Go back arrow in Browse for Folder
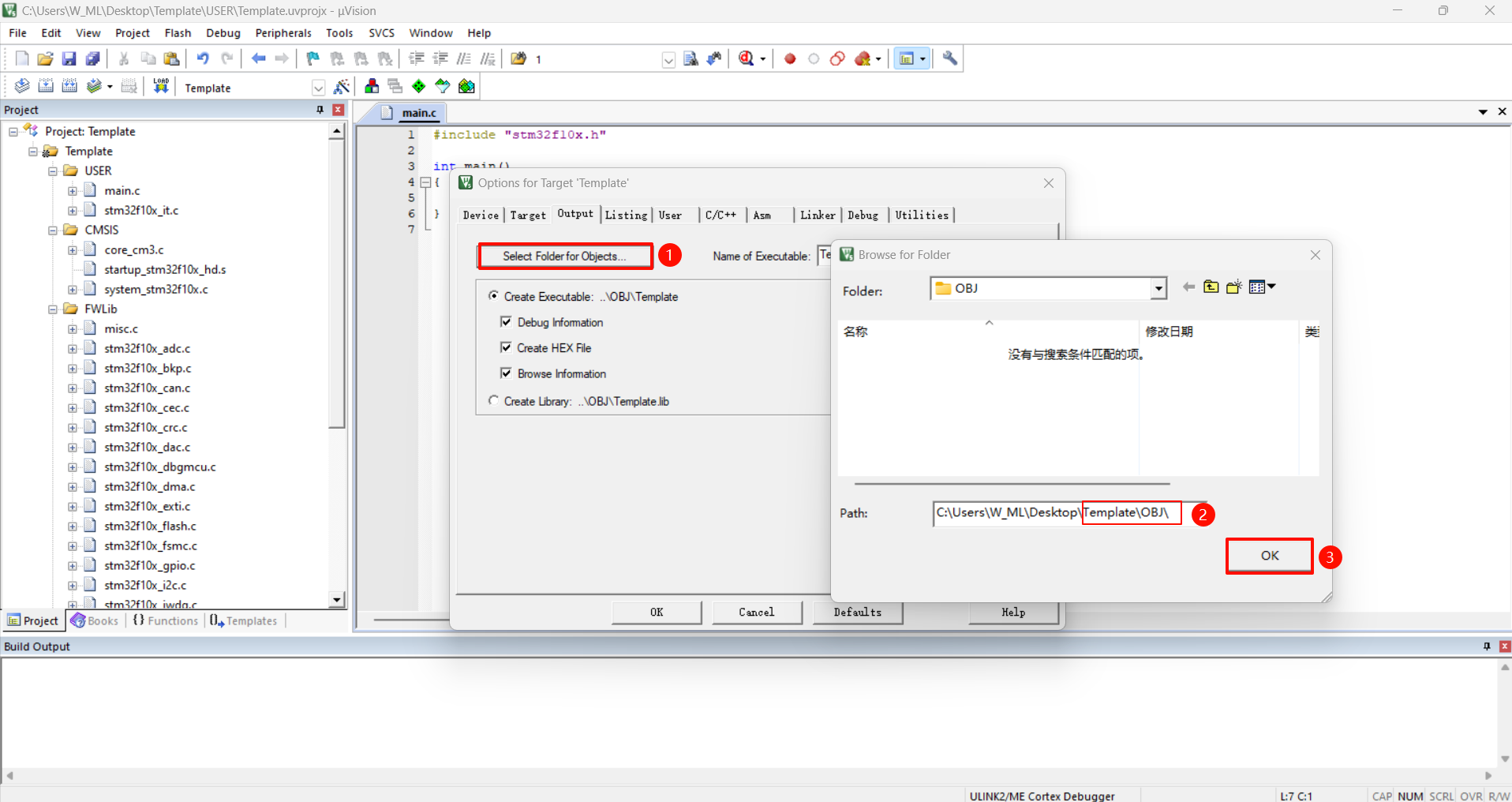 click(x=1188, y=287)
